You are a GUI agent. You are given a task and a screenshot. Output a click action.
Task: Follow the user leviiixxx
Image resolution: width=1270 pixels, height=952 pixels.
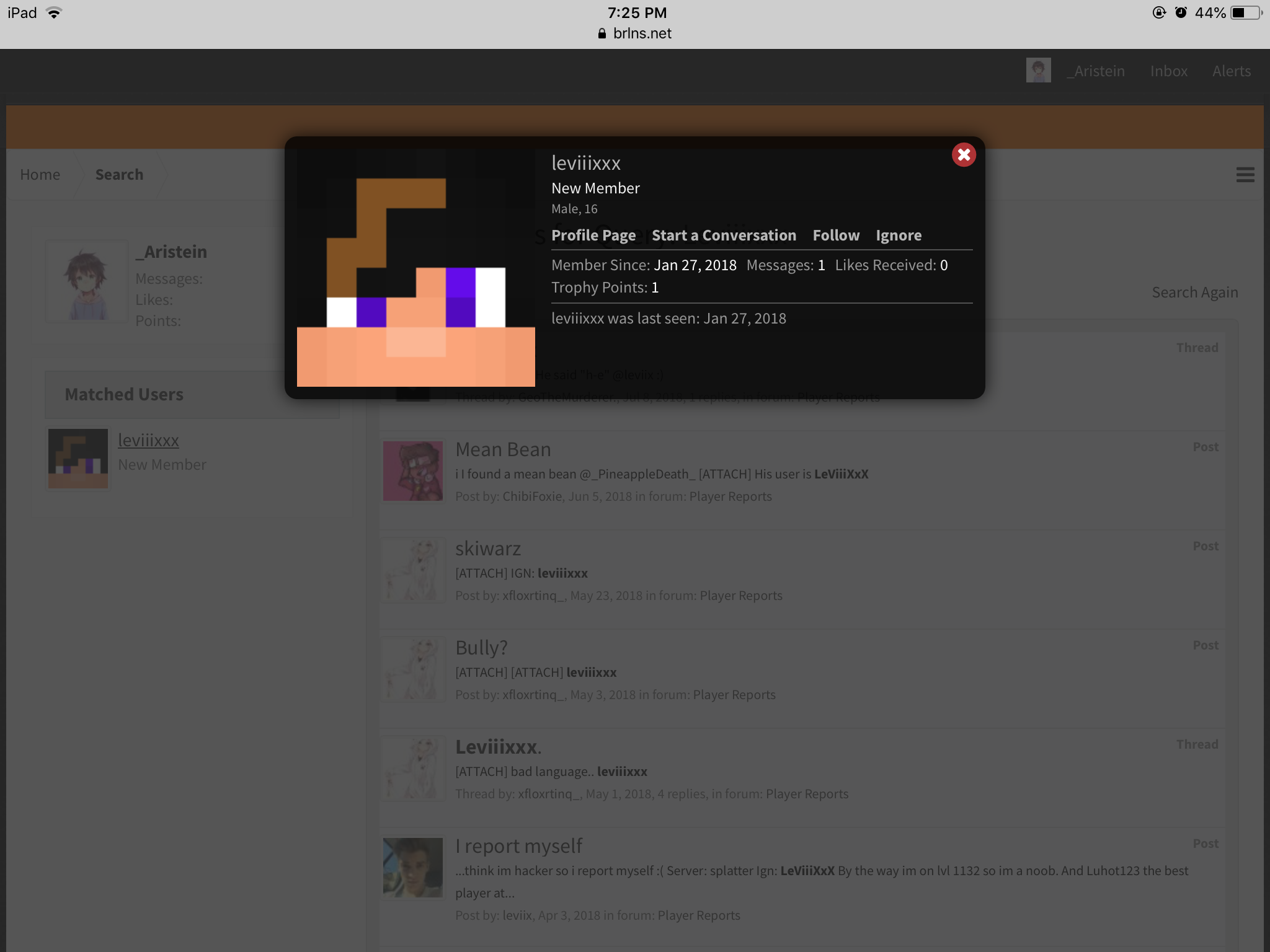click(836, 236)
